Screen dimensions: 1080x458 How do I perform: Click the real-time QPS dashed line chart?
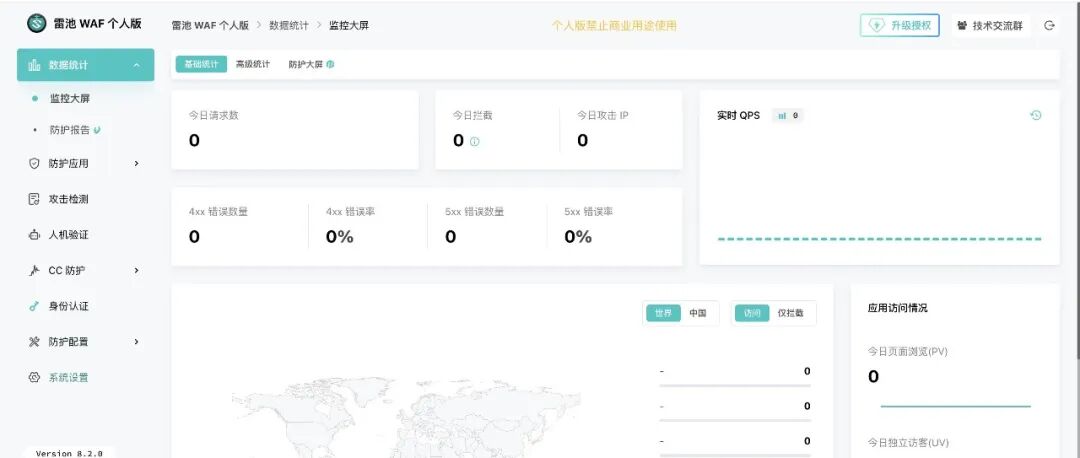[x=880, y=239]
